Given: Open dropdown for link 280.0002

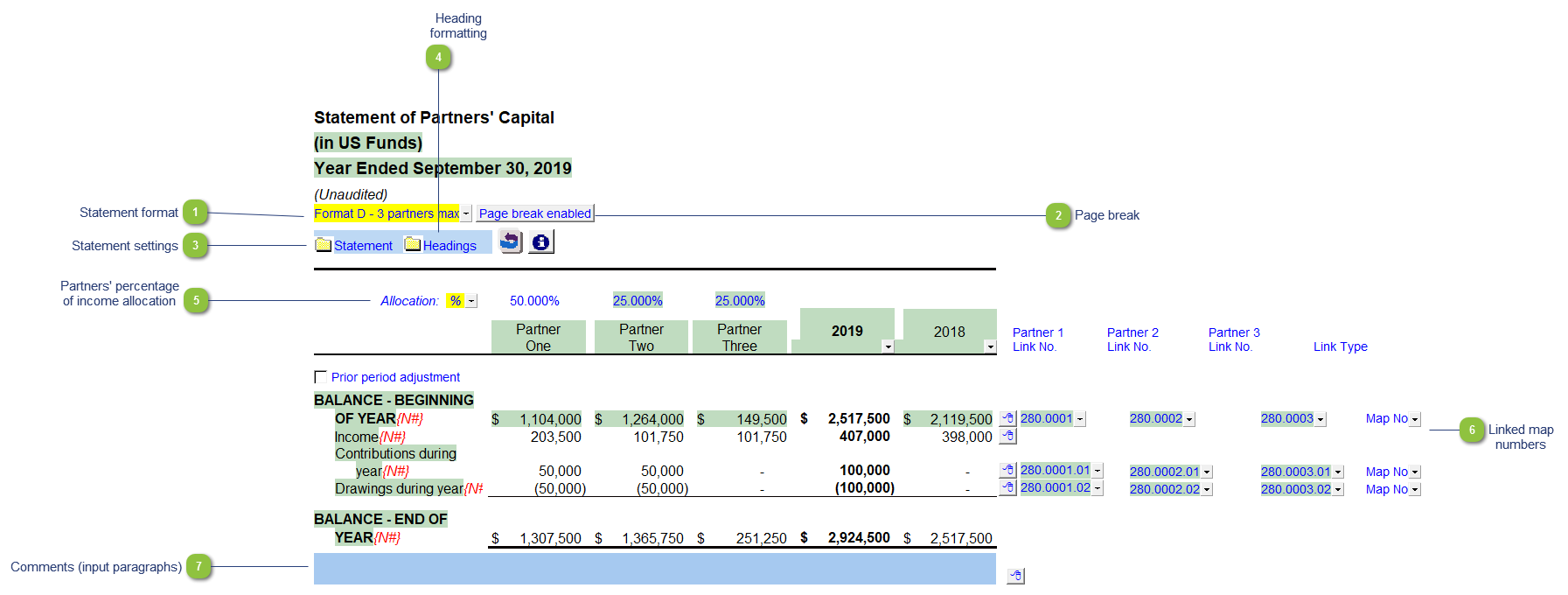Looking at the screenshot, I should click(1189, 419).
